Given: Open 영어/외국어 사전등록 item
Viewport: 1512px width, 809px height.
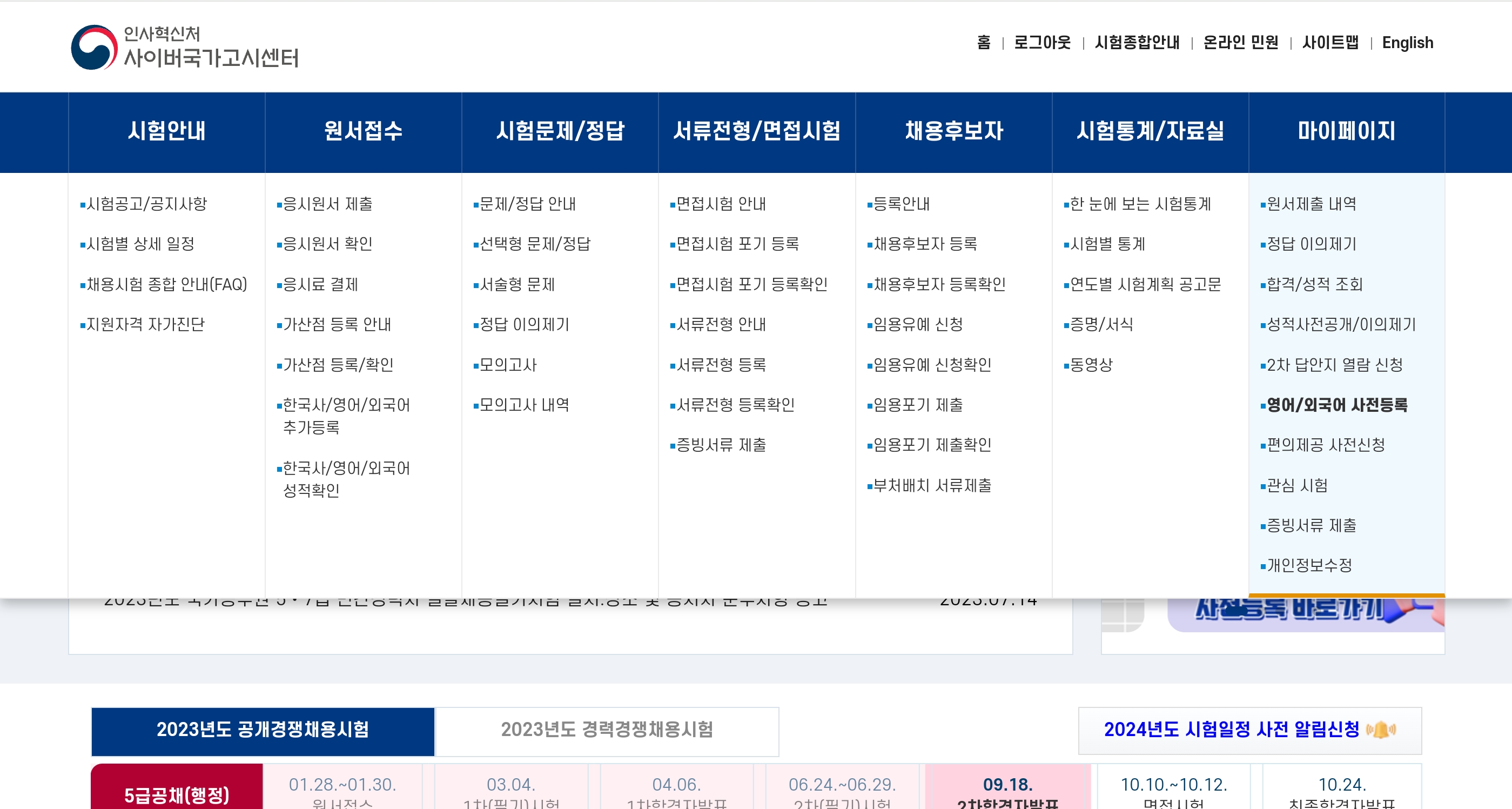Looking at the screenshot, I should click(1336, 404).
